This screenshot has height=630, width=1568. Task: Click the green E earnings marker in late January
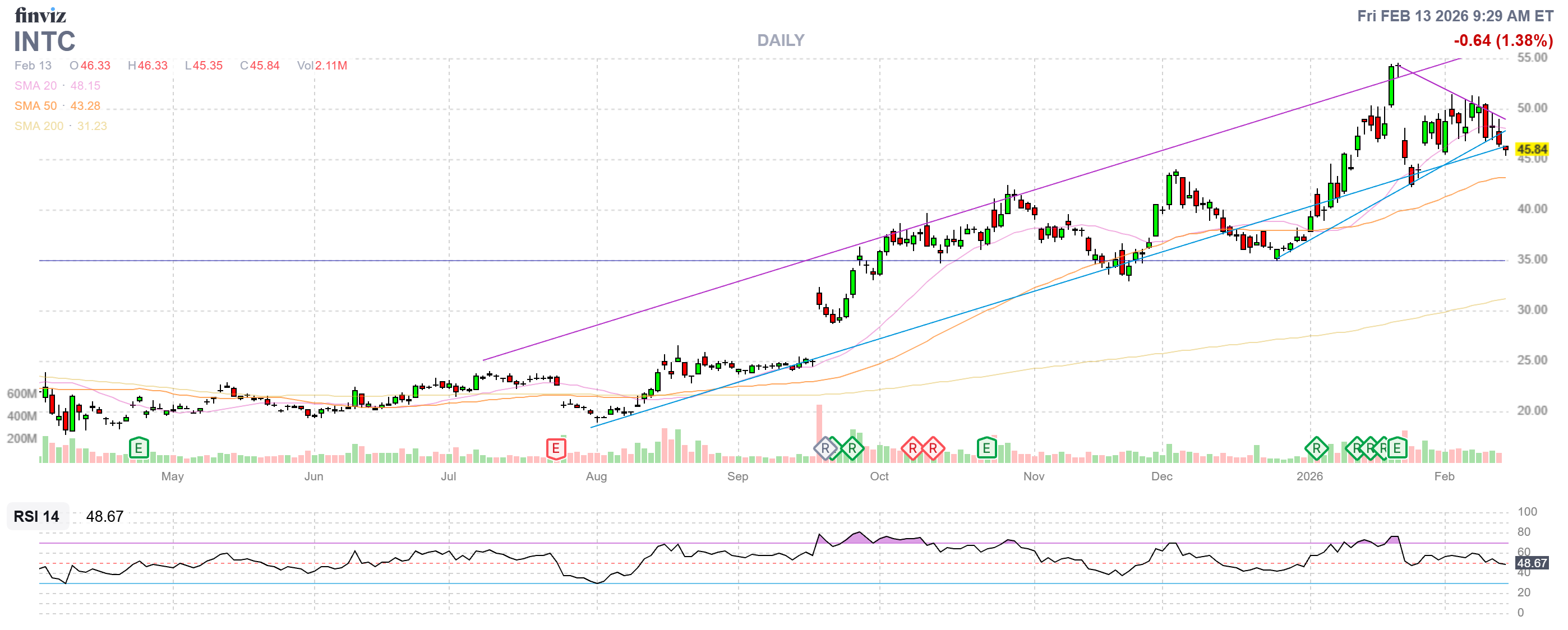pos(1397,449)
